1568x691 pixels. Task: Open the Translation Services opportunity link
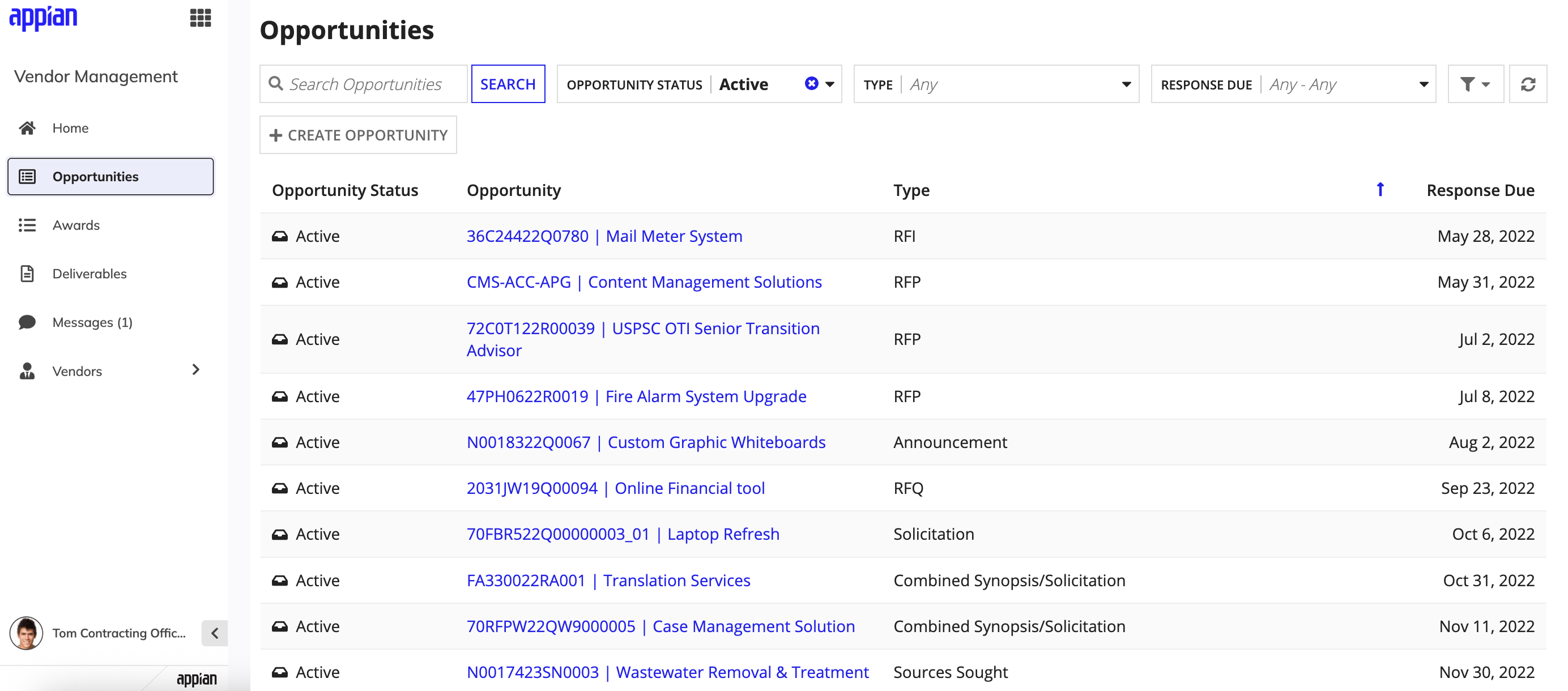pos(608,580)
